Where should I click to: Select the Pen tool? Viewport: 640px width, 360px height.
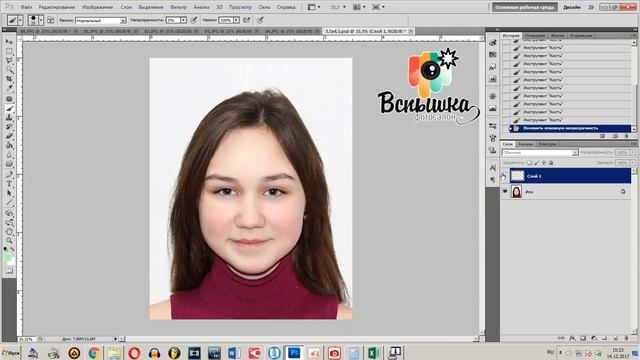(9, 175)
